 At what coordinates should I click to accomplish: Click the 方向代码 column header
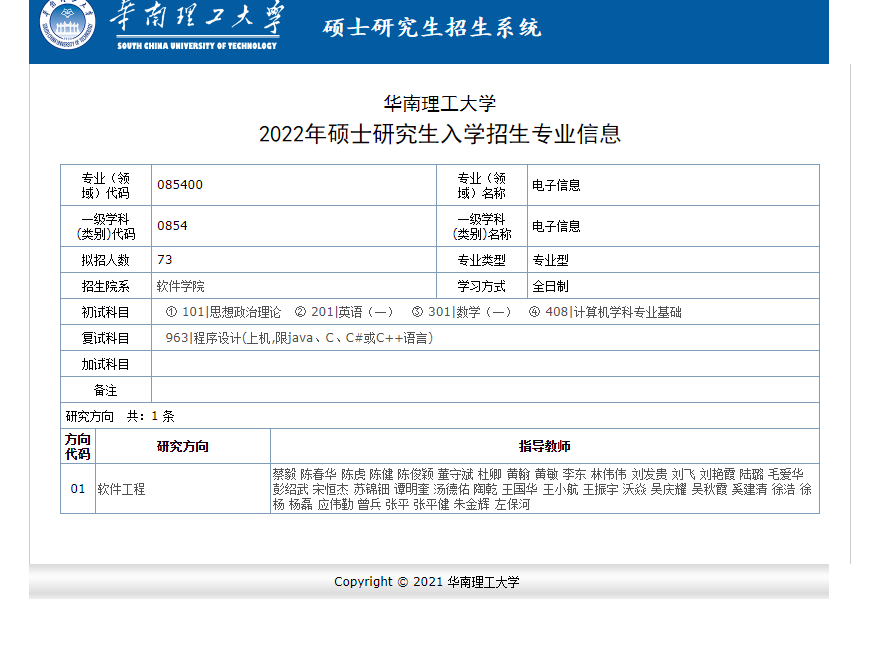pyautogui.click(x=77, y=446)
